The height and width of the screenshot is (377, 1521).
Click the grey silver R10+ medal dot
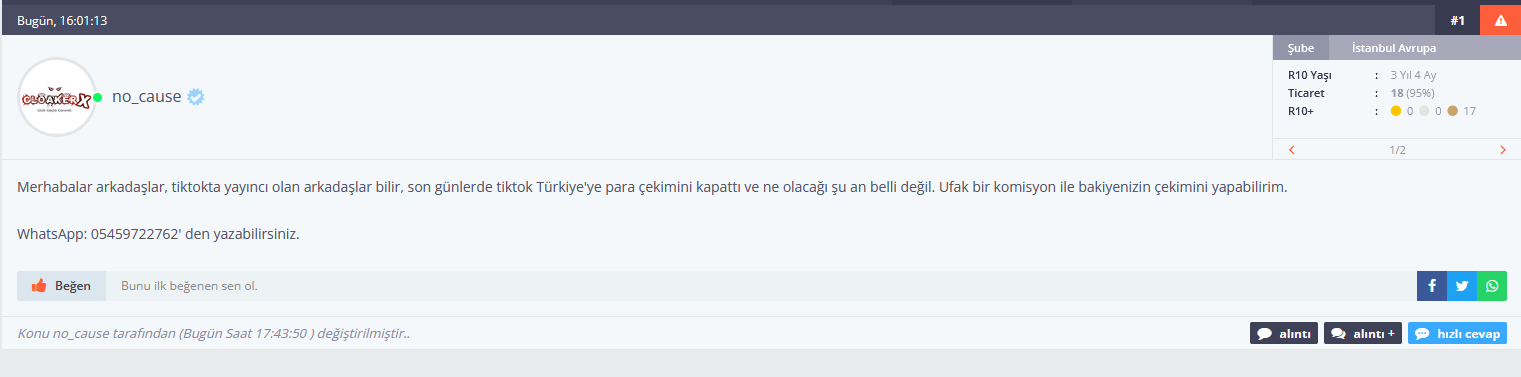[1424, 111]
